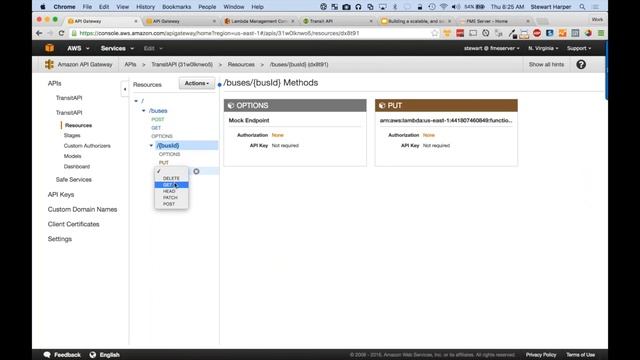The image size is (640, 360).
Task: Open Models in the left sidebar
Action: point(72,156)
